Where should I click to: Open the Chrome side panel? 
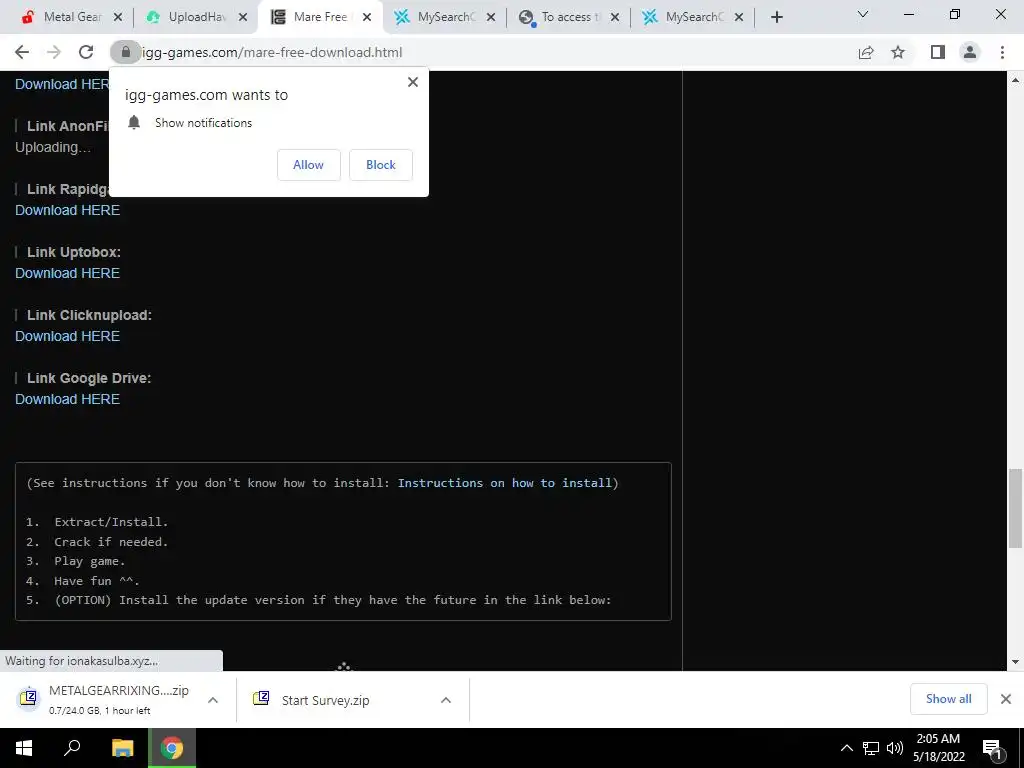pos(938,52)
